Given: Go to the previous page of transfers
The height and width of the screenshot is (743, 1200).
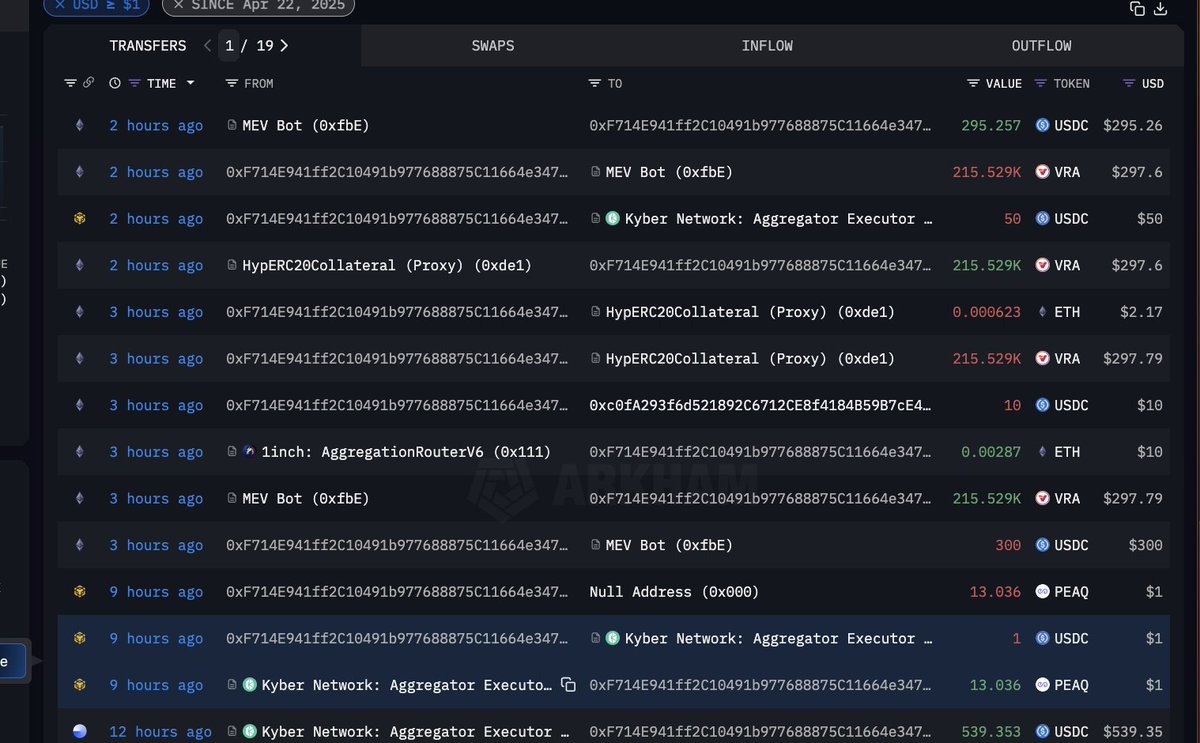Looking at the screenshot, I should [x=207, y=46].
